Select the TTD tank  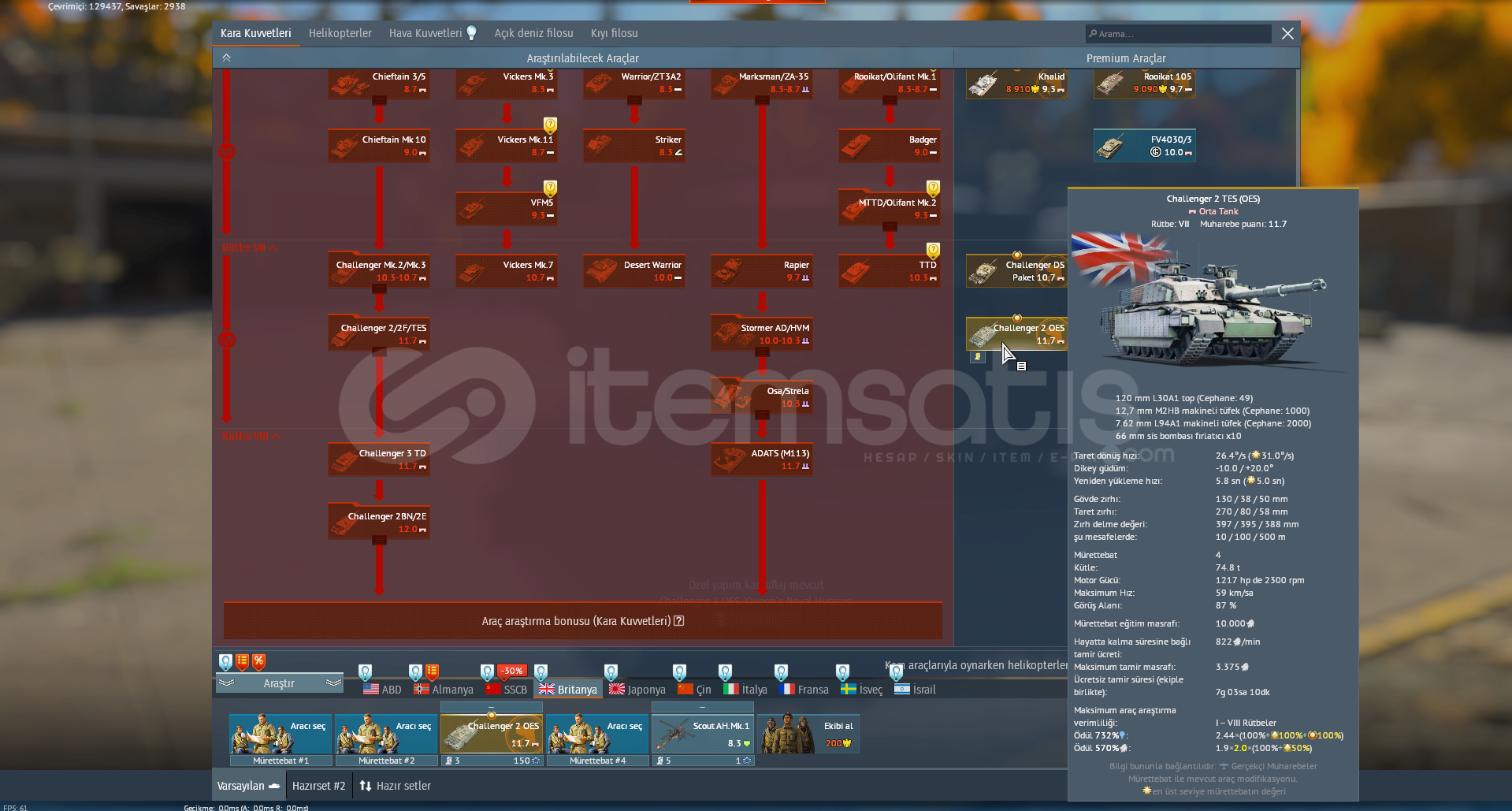click(x=889, y=271)
